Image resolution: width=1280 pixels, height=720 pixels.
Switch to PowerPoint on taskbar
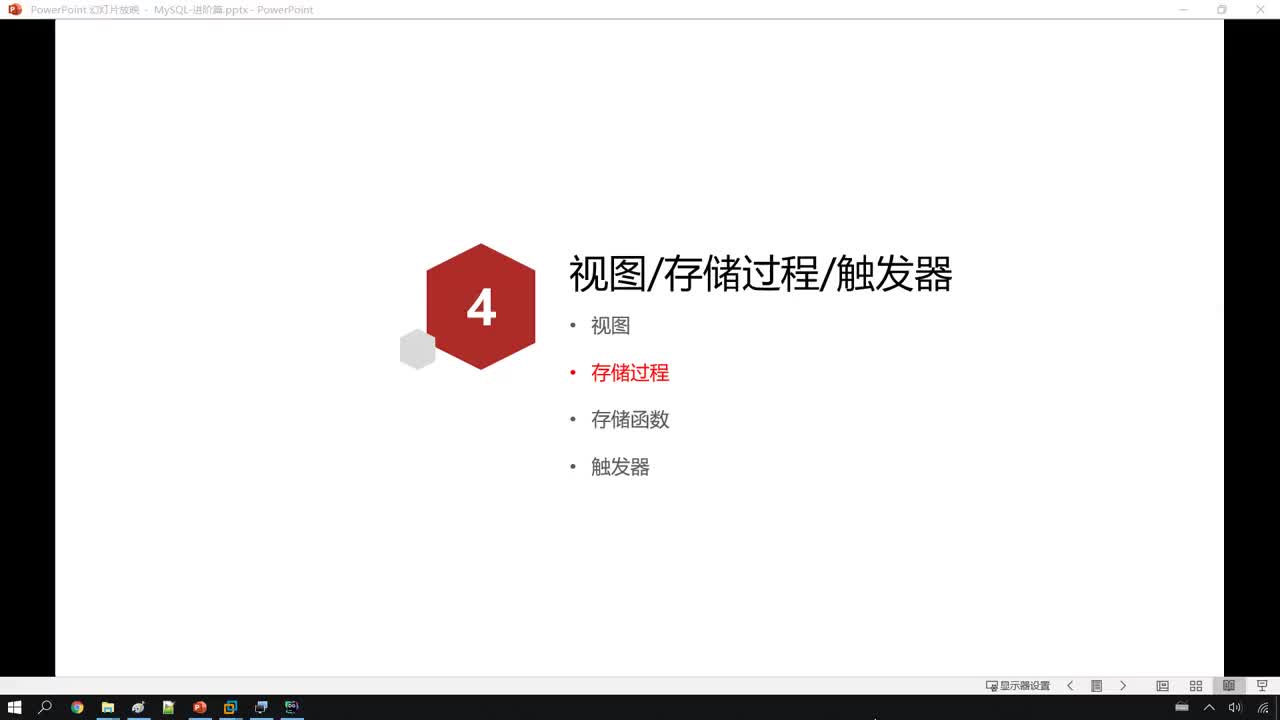tap(199, 707)
